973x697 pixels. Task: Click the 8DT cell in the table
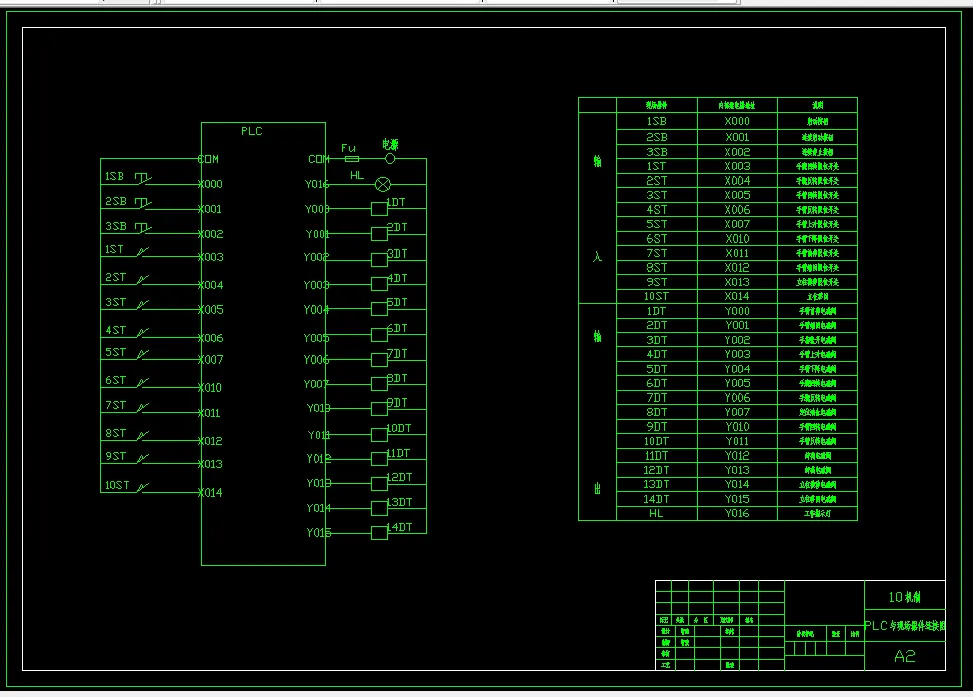point(657,412)
